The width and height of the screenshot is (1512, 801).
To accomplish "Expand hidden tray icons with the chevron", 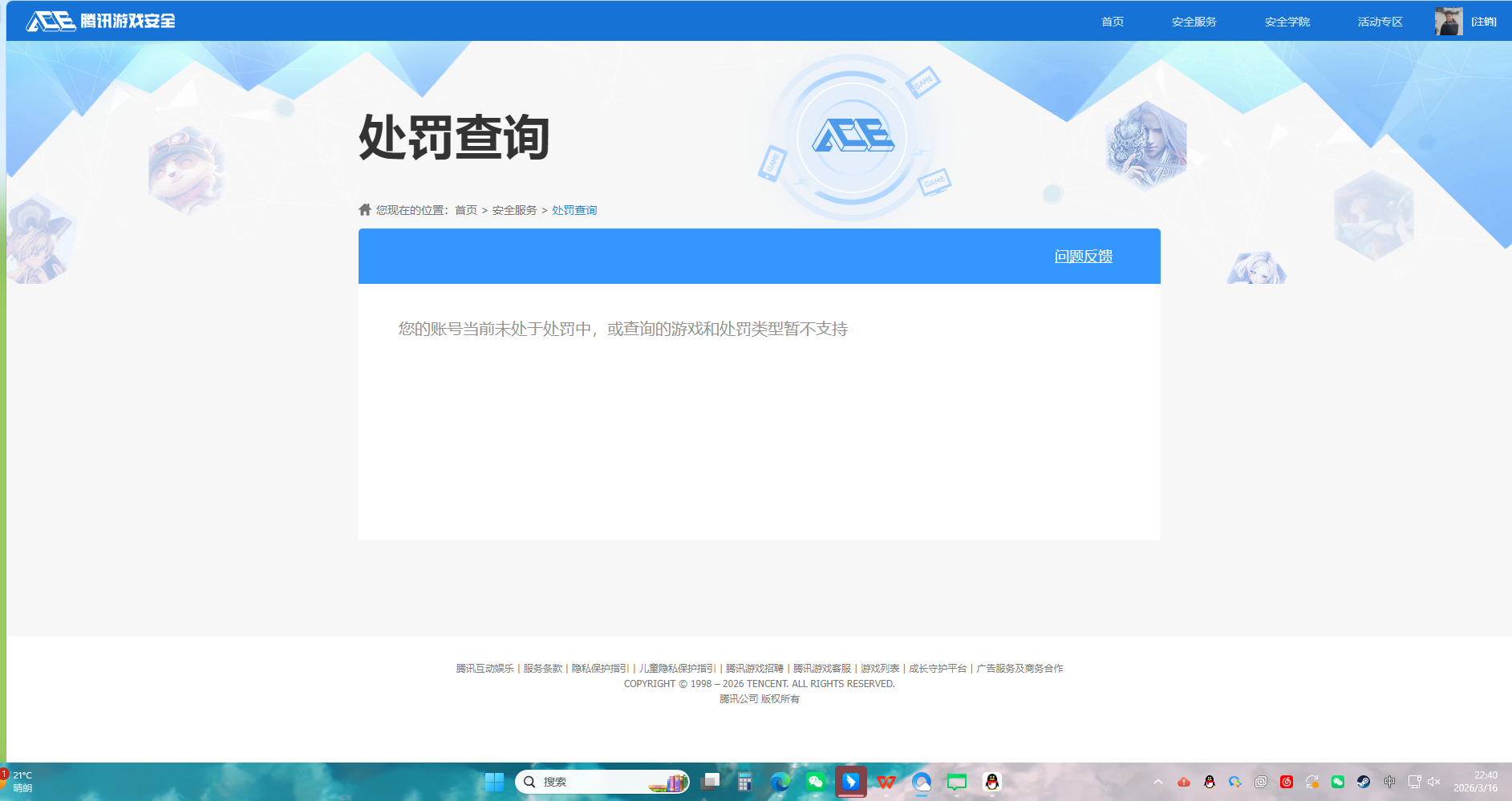I will 1158,782.
